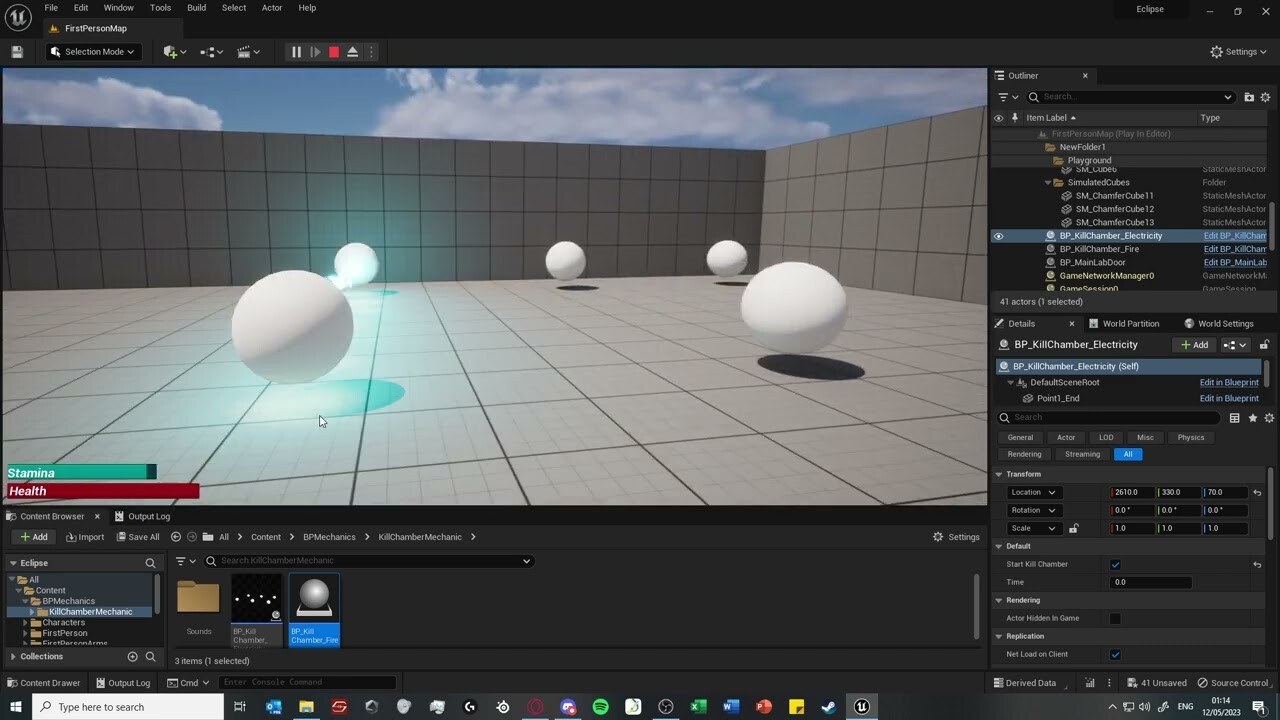1280x720 pixels.
Task: Select the Point1_End component
Action: click(x=1057, y=398)
